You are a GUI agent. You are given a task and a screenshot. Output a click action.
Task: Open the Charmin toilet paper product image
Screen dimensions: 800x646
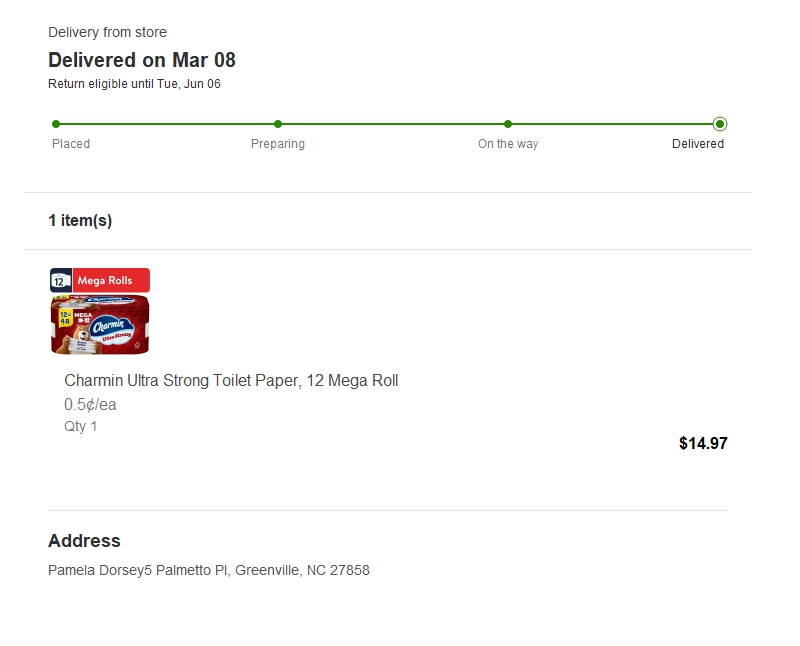pyautogui.click(x=100, y=325)
